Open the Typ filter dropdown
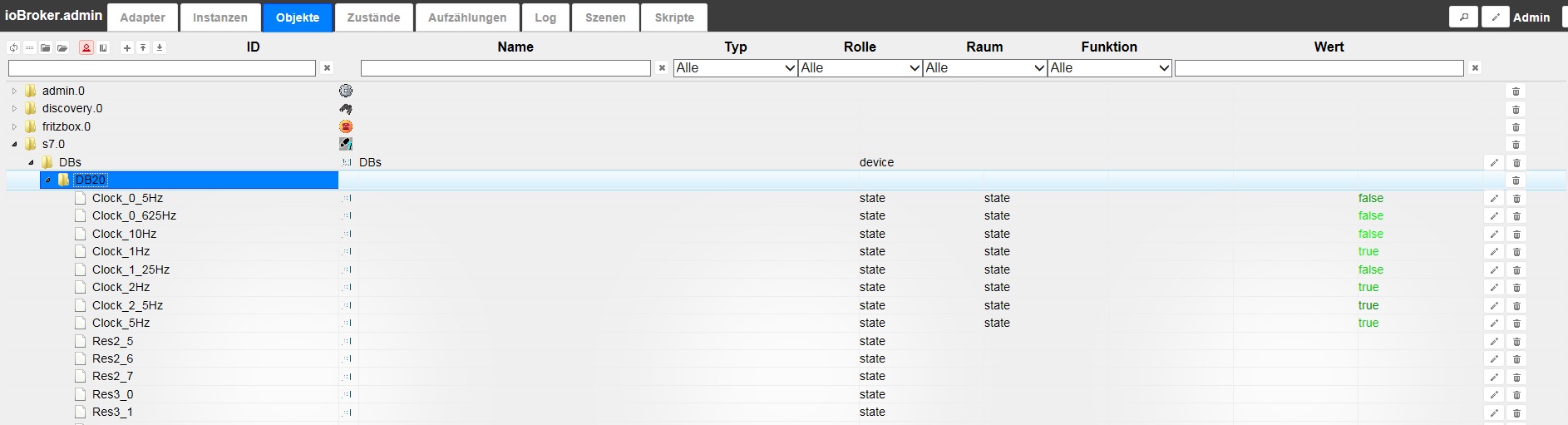 [x=735, y=68]
